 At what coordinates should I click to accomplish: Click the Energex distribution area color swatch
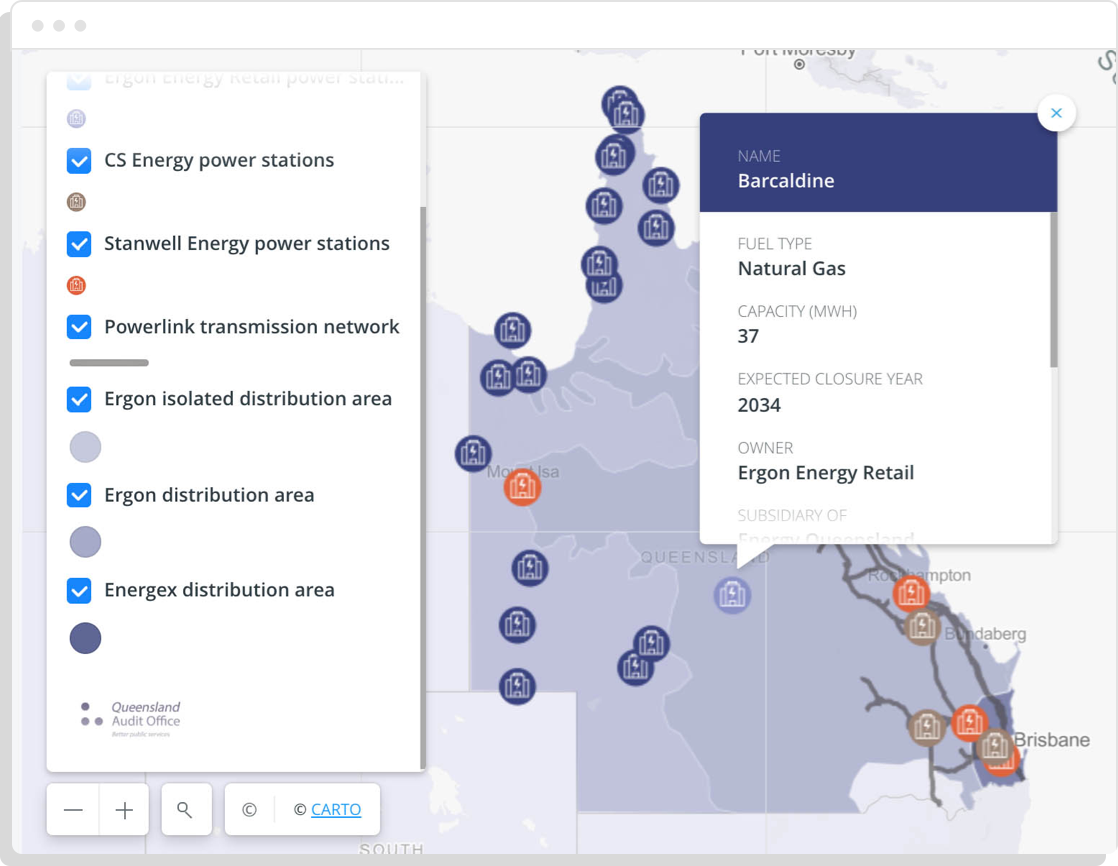click(x=85, y=638)
